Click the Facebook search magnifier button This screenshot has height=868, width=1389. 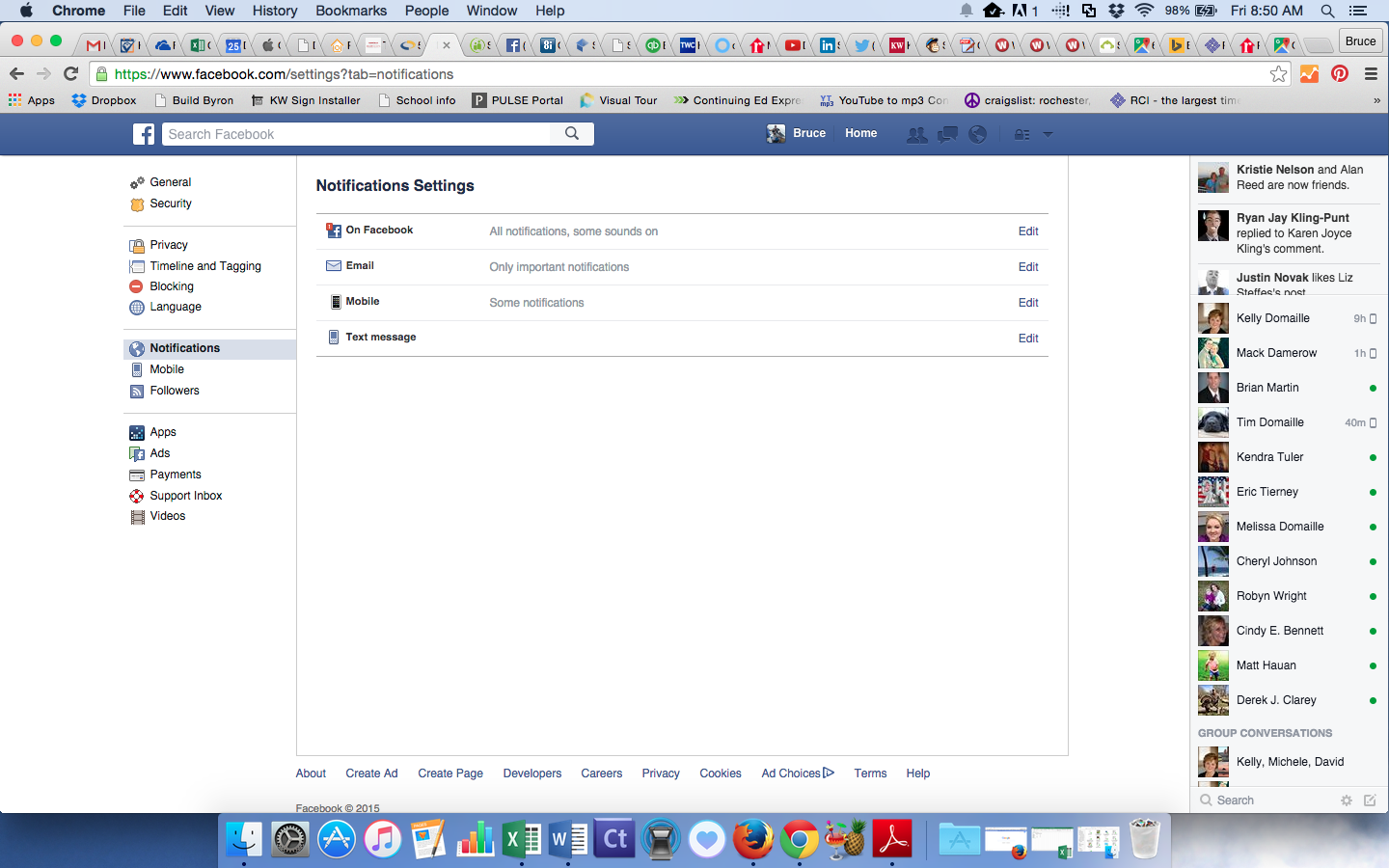[x=572, y=134]
